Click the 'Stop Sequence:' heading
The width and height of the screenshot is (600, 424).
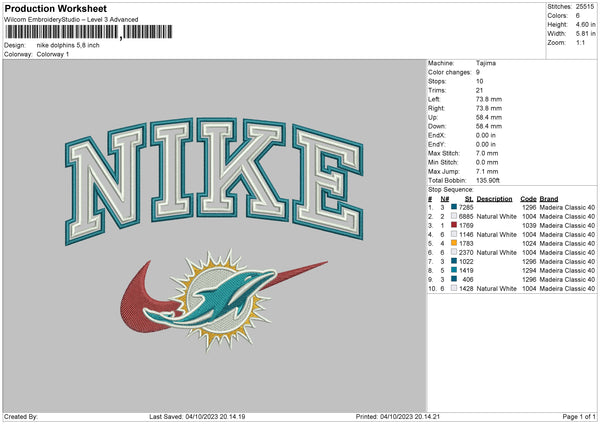tap(451, 190)
